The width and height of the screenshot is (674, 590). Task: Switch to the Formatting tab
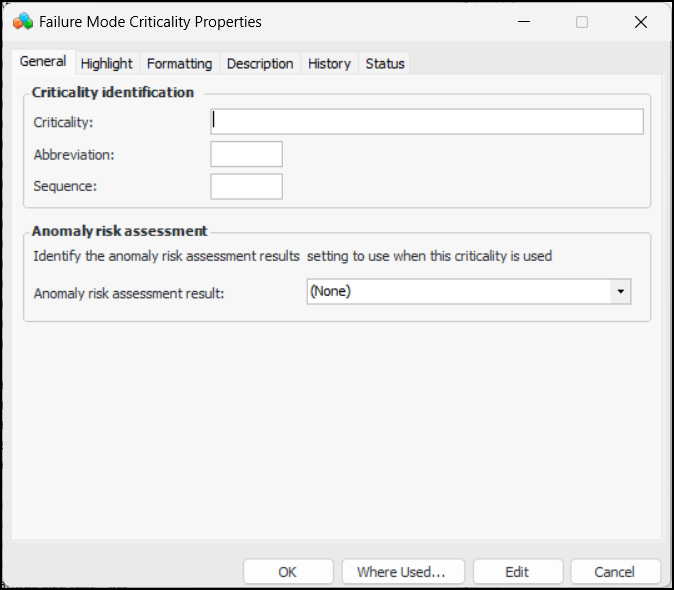pos(179,63)
